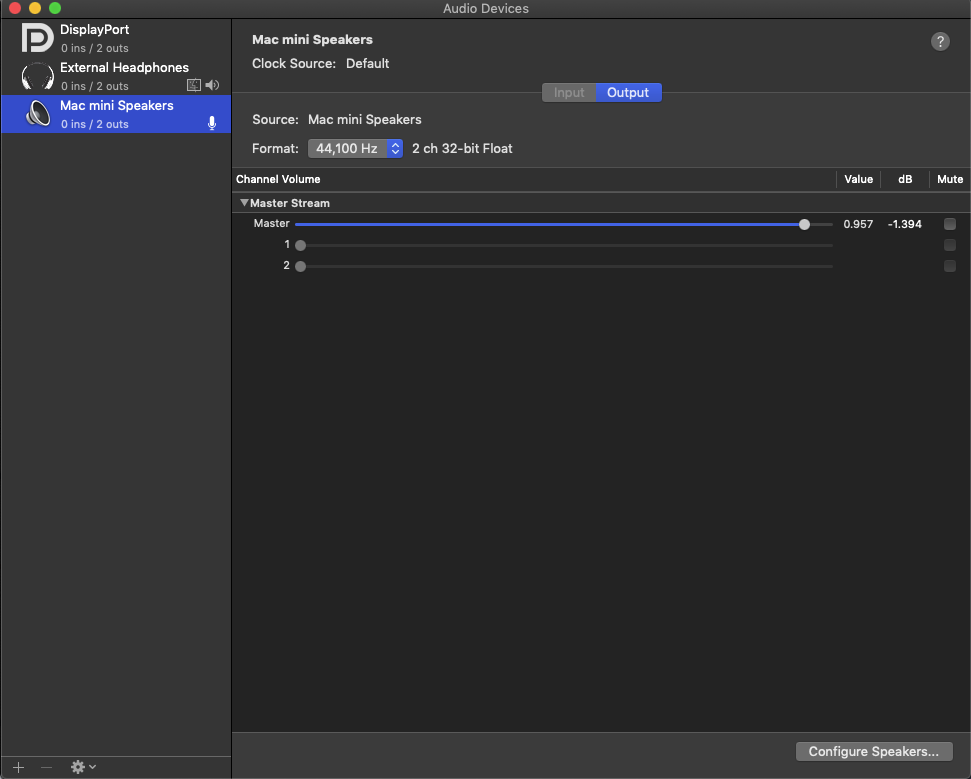Toggle the Master mute checkbox
This screenshot has height=779, width=971.
pyautogui.click(x=950, y=224)
